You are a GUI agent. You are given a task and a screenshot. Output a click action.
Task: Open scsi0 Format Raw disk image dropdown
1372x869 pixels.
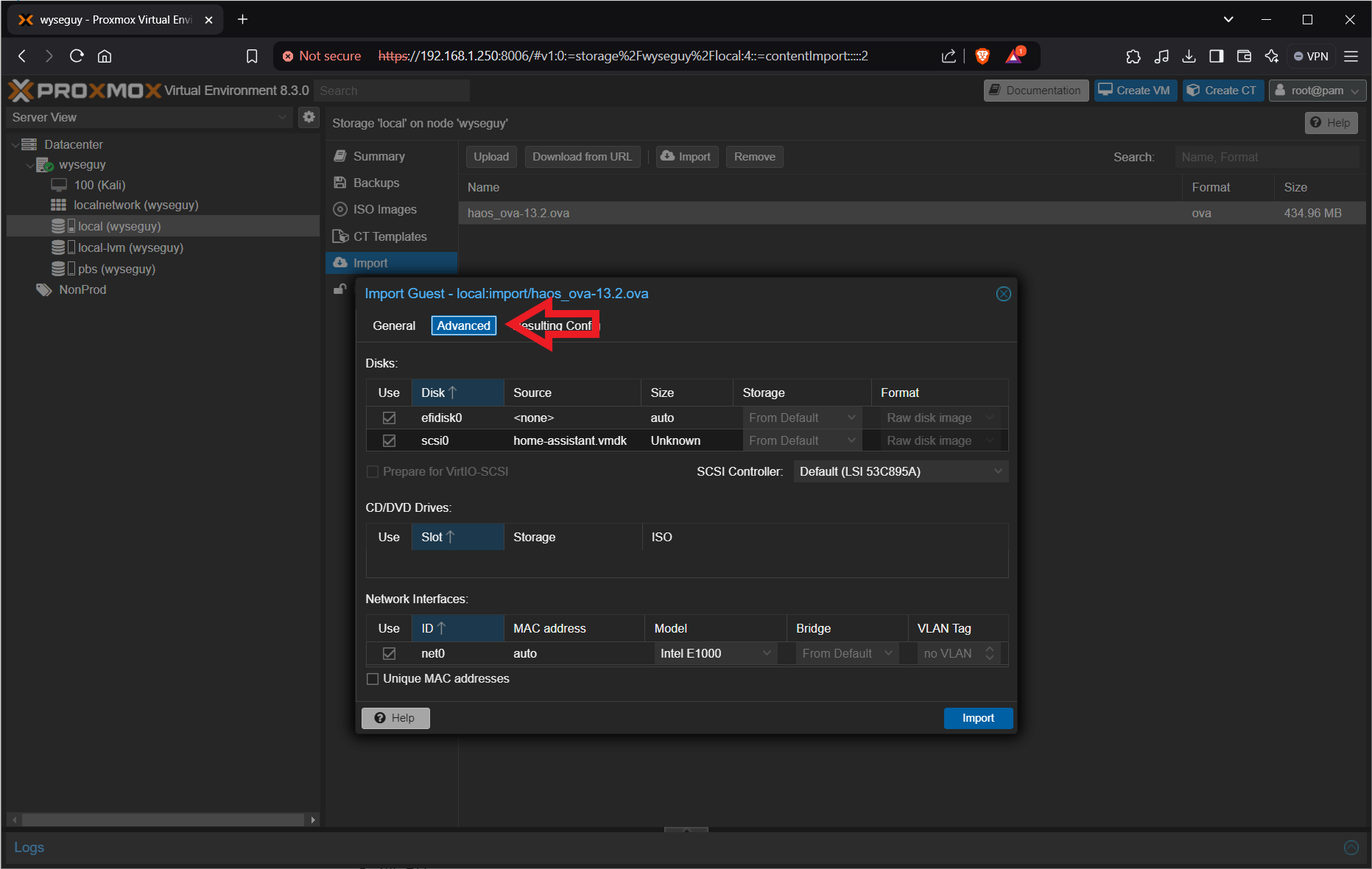pos(940,440)
